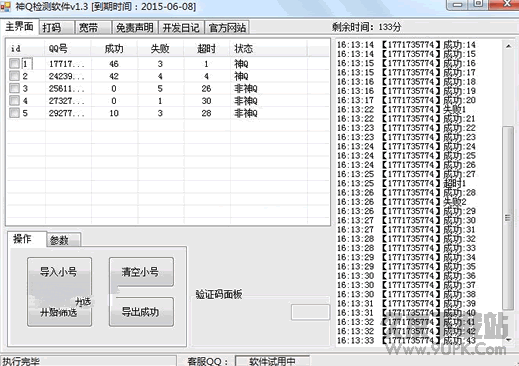519x366 pixels.
Task: Select the 操作 panel tab
Action: (x=27, y=239)
